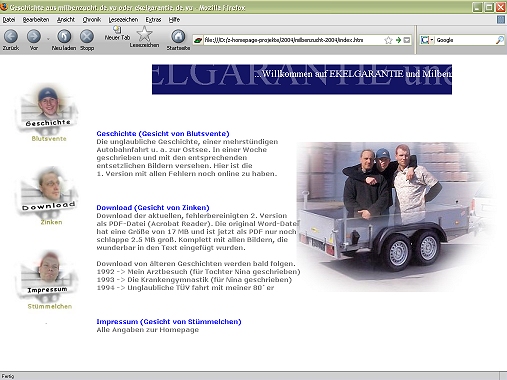Open the Datei menu

9,20
